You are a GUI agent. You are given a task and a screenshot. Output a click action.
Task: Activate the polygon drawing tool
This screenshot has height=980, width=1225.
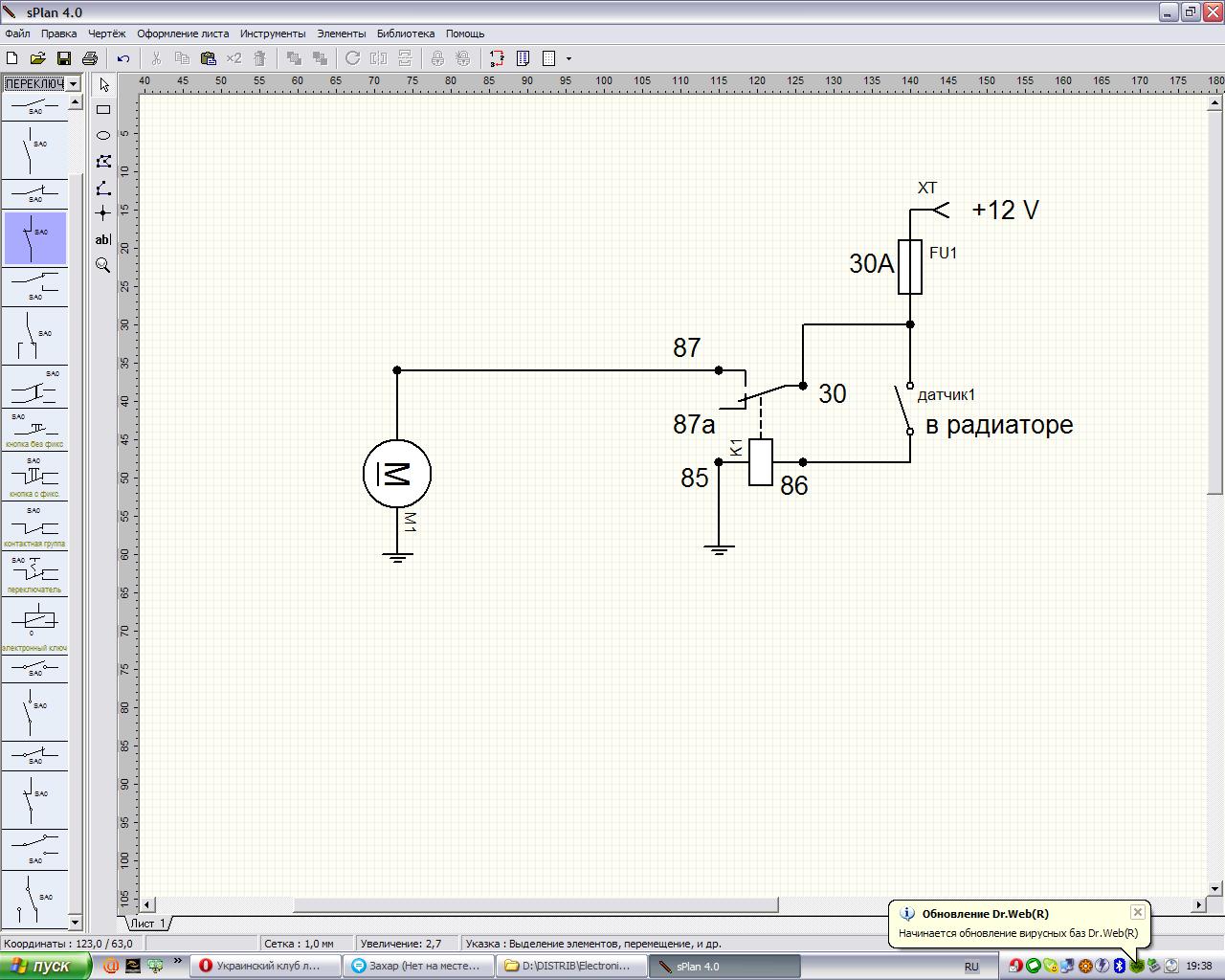[x=103, y=162]
